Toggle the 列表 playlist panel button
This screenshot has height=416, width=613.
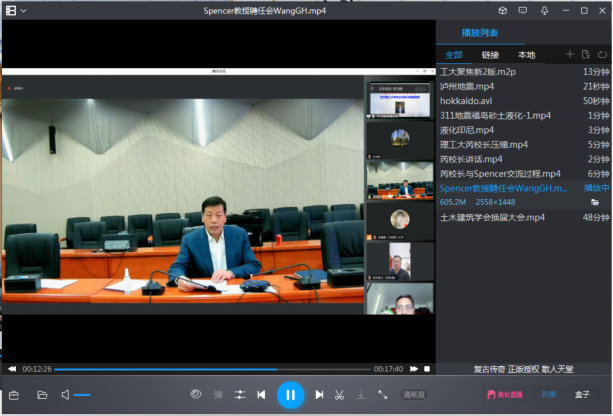tap(549, 395)
